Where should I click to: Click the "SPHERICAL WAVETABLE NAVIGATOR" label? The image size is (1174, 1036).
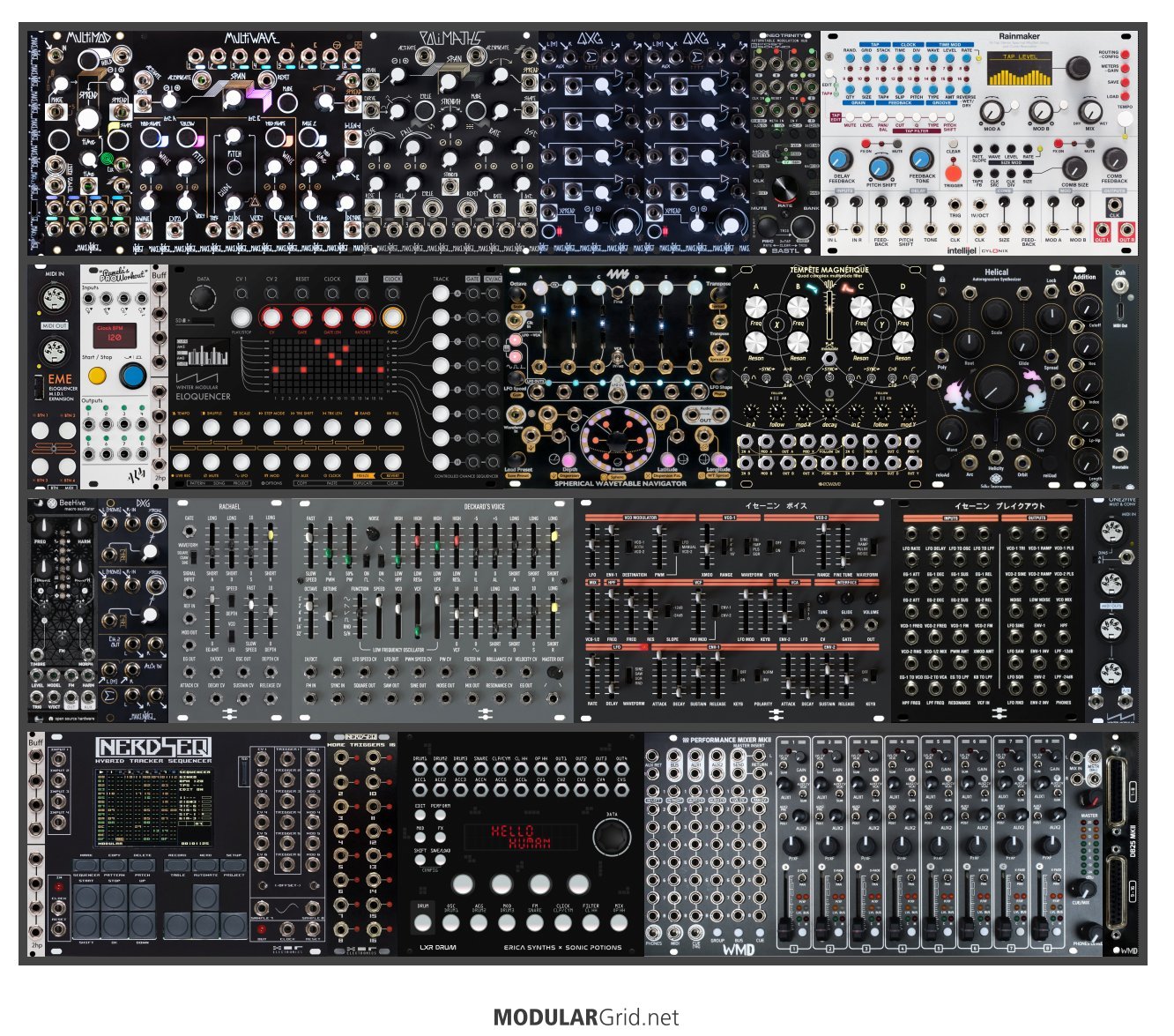coord(620,483)
